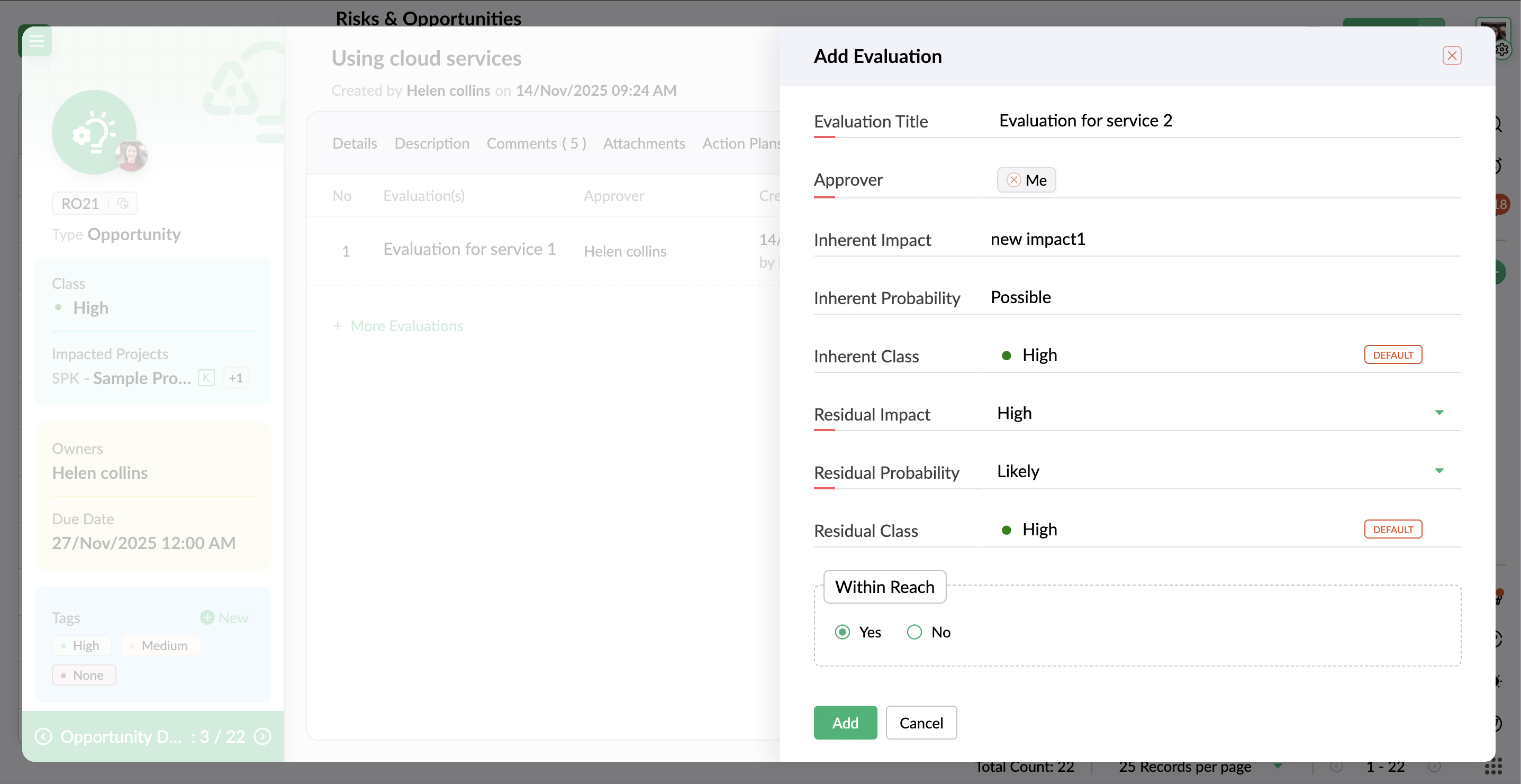Screen dimensions: 1521x784
Task: Click the copy icon next to RO21
Action: point(123,203)
